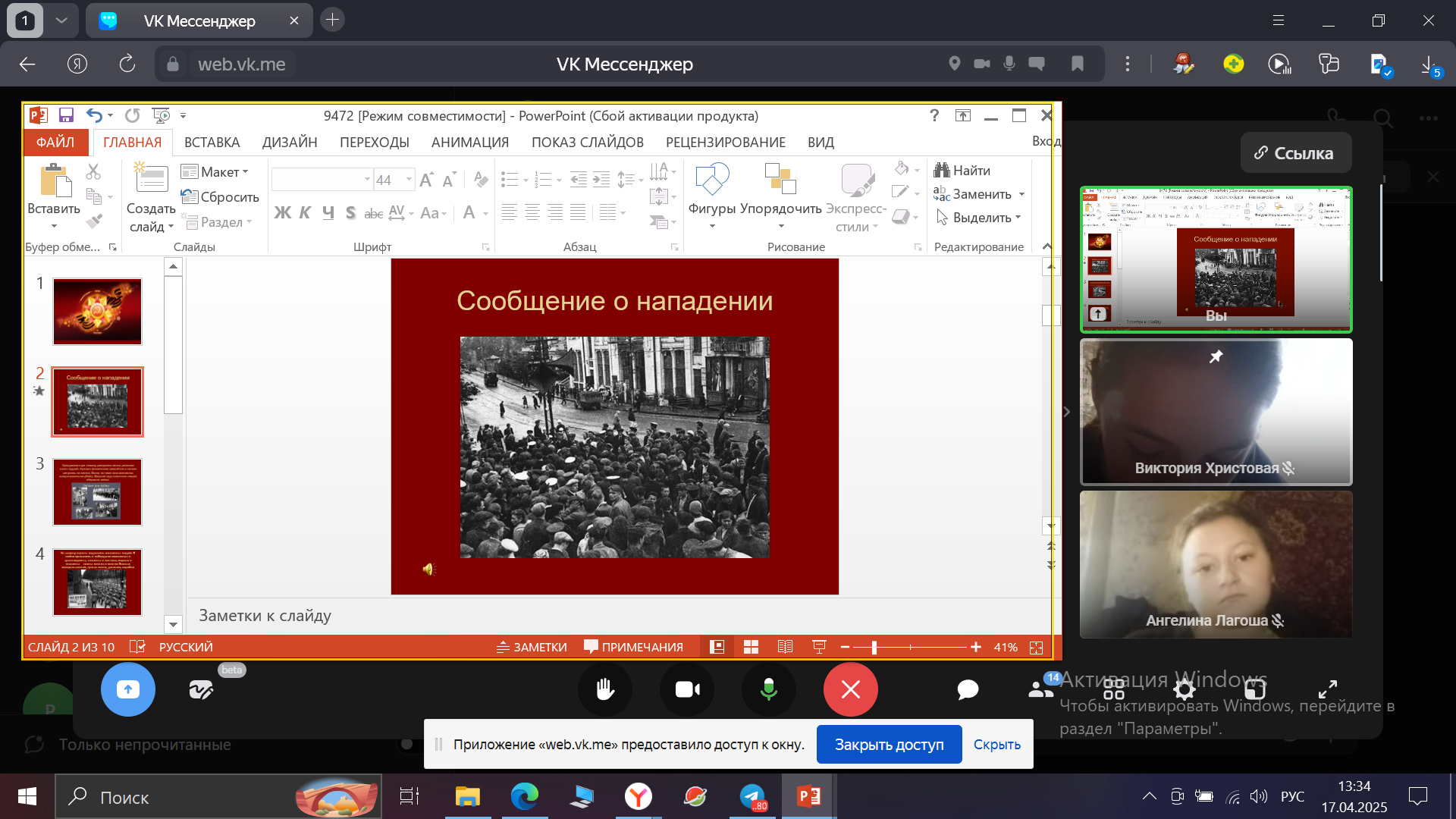1456x819 pixels.
Task: Switch to the ПОКАЗ СЛАЙДОВ ribbon tab
Action: tap(588, 142)
